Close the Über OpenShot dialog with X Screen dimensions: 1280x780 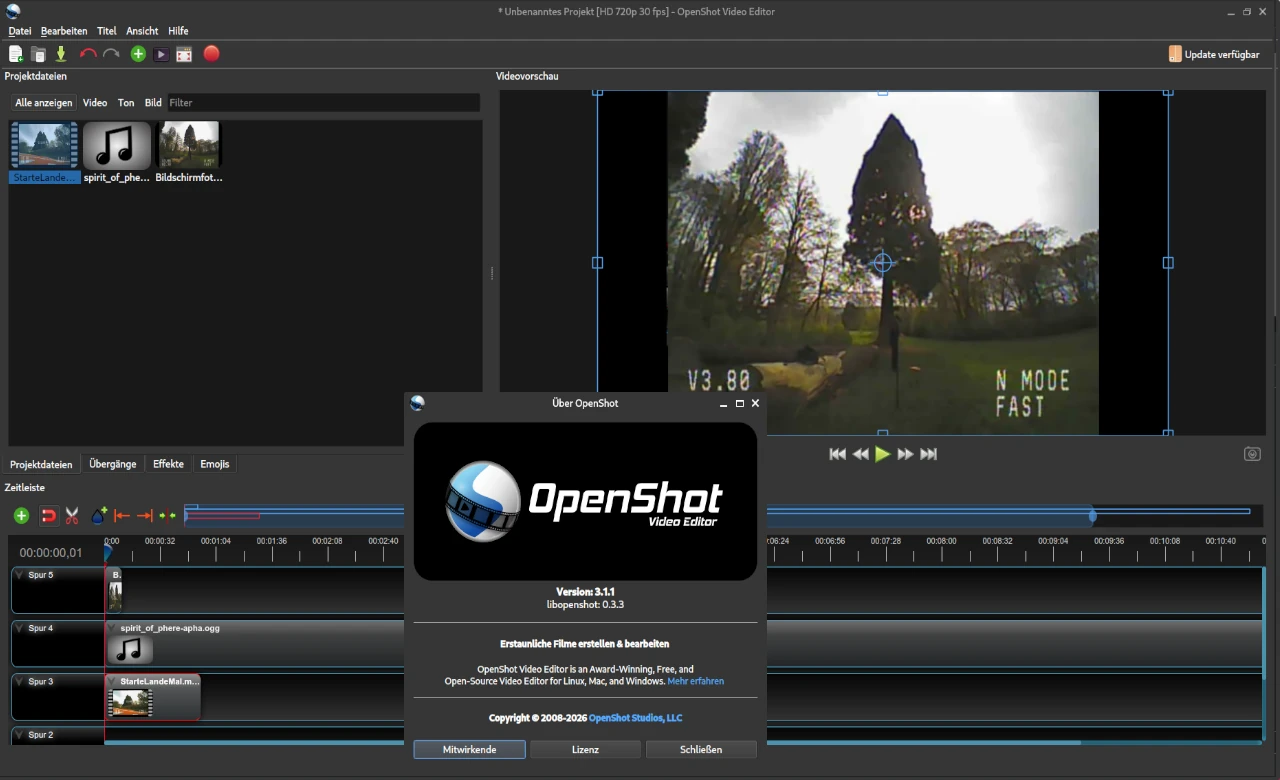click(x=755, y=403)
